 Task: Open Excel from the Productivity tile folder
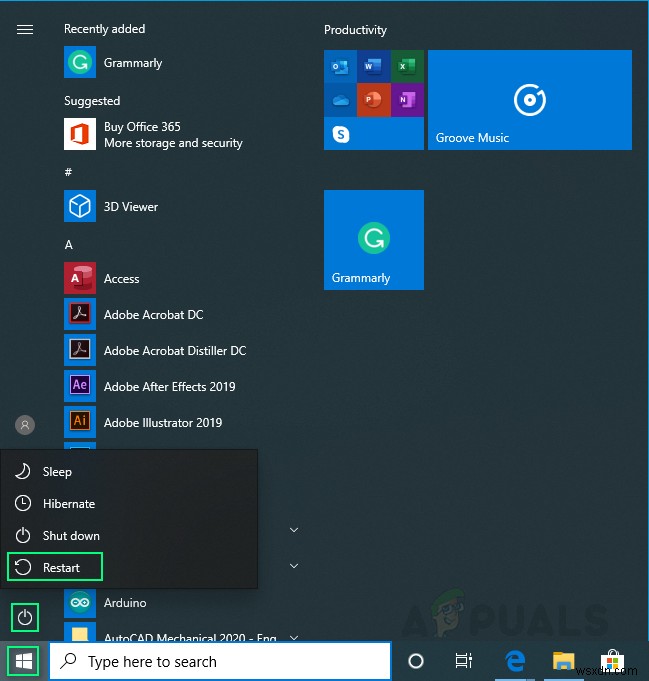coord(407,67)
